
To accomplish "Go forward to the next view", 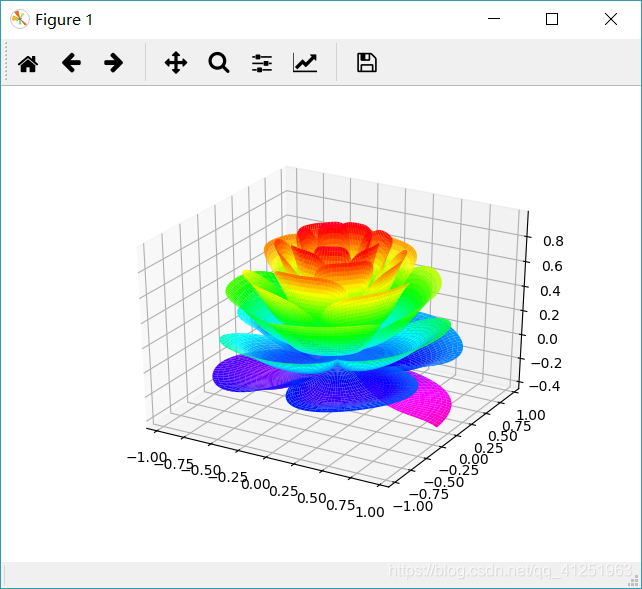I will 113,63.
